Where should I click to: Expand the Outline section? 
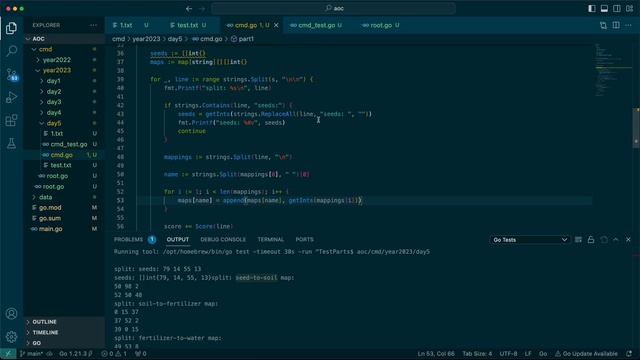[x=63, y=322]
